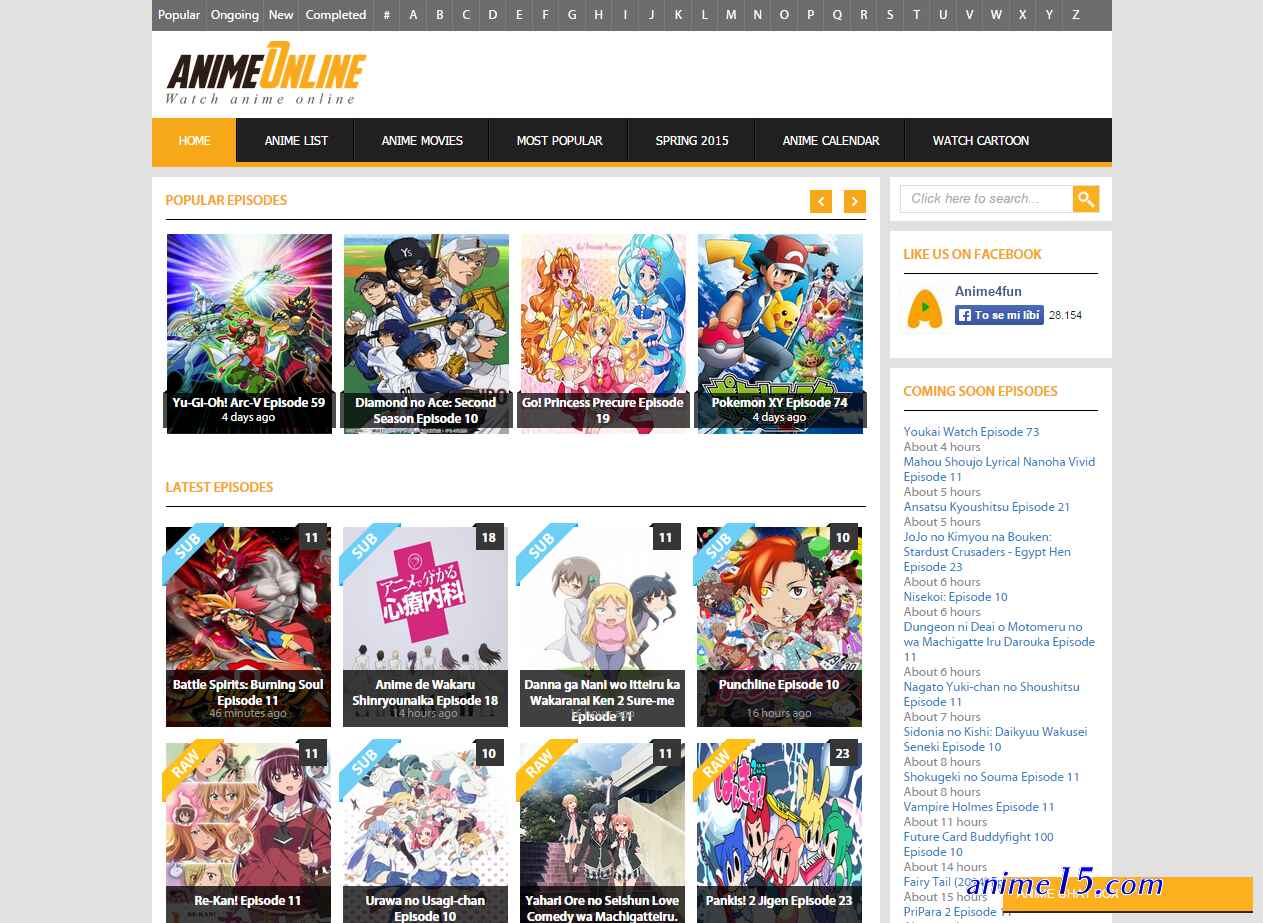Viewport: 1263px width, 923px height.
Task: Select the New filter in top bar
Action: click(281, 15)
